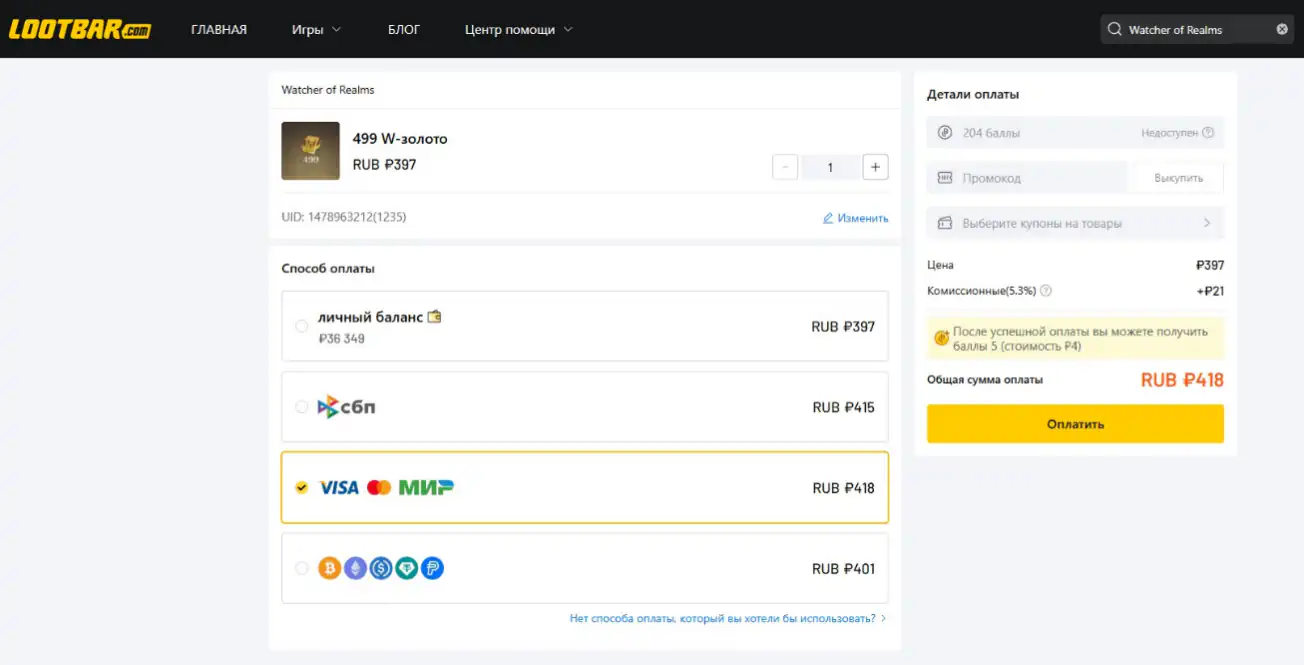Click the info icon beside Комиссионные(5.3%)
The image size is (1304, 665).
click(1046, 291)
